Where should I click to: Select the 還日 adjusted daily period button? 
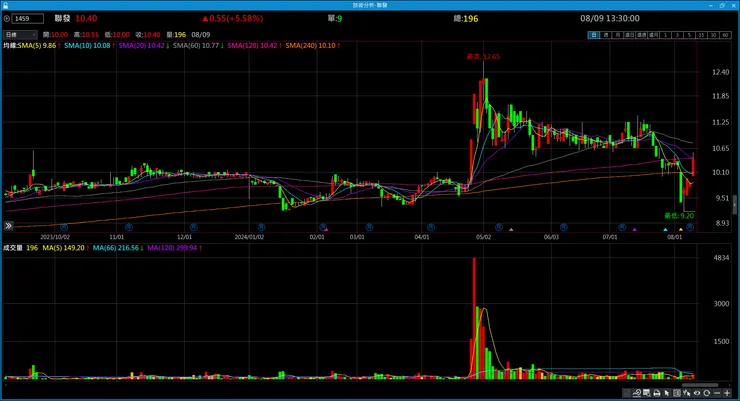click(x=630, y=35)
